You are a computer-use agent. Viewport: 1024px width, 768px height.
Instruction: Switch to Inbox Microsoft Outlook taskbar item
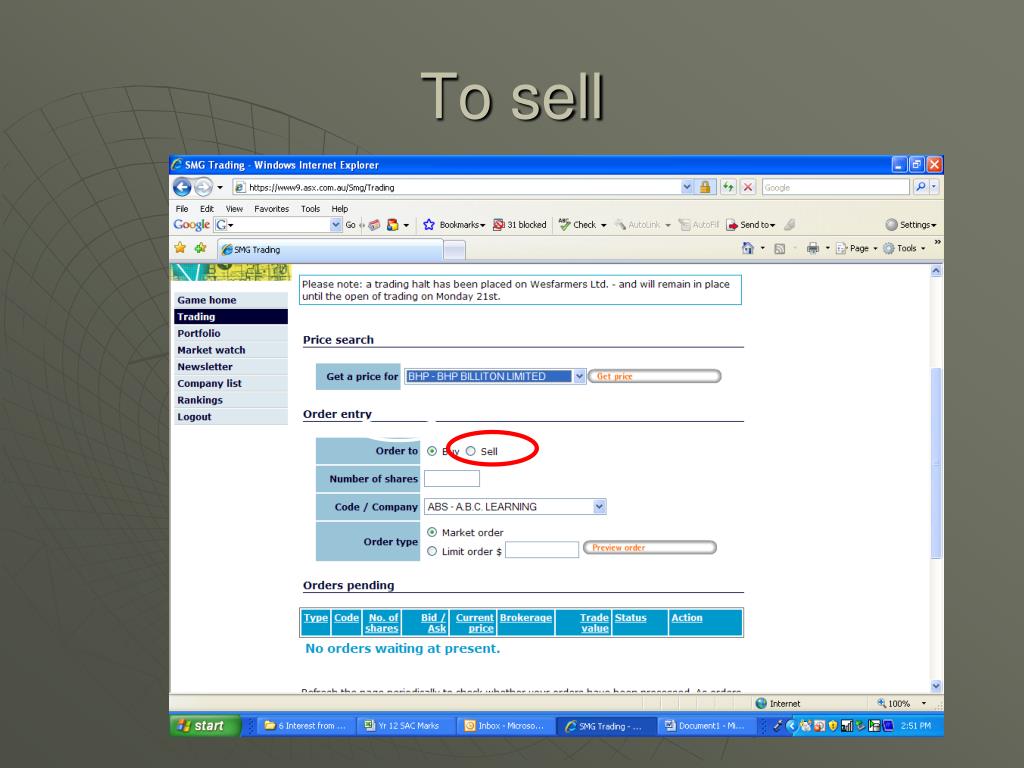point(504,726)
